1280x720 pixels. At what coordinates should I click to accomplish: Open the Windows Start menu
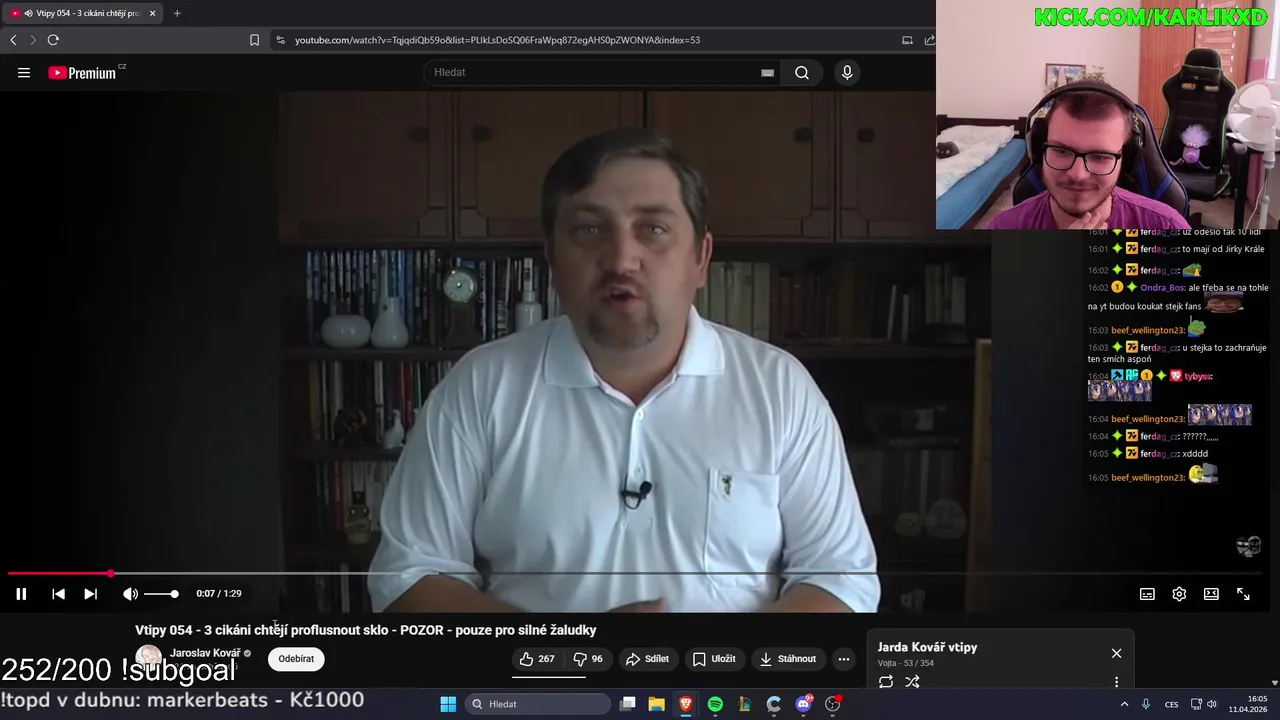tap(448, 704)
